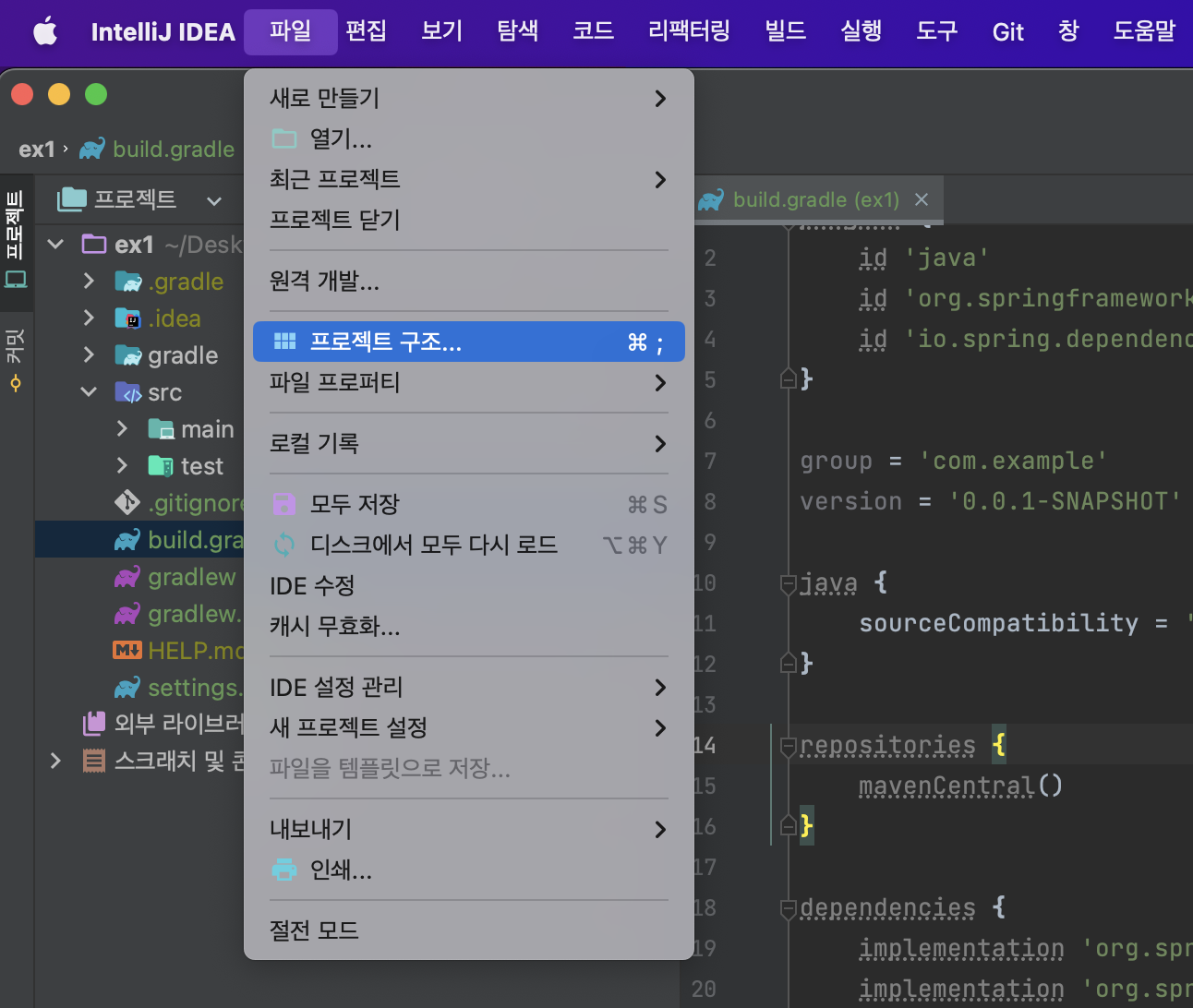Image resolution: width=1193 pixels, height=1008 pixels.
Task: Open the 도움말 menu
Action: point(1144,31)
